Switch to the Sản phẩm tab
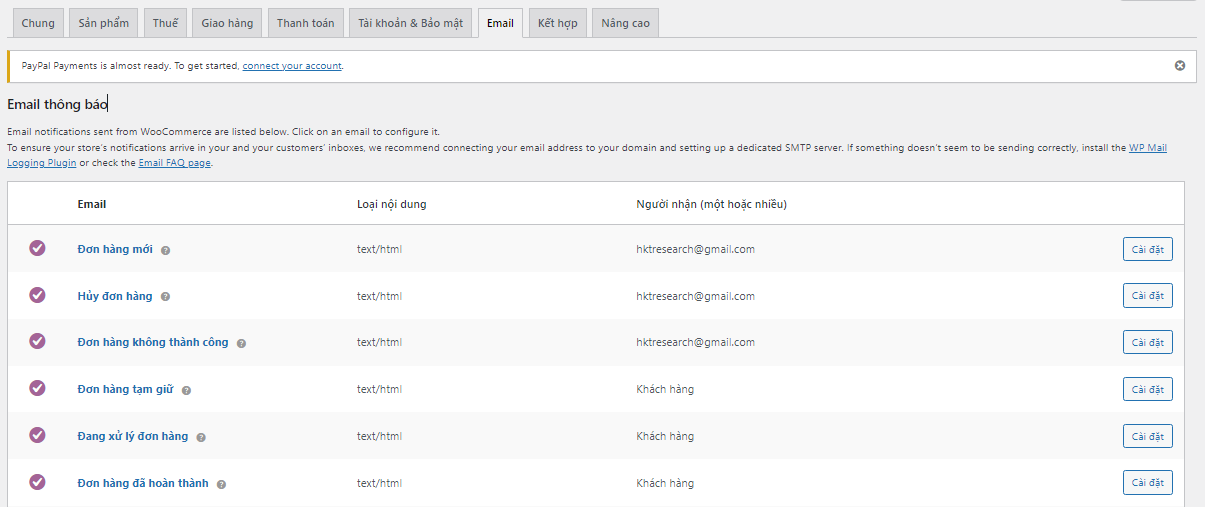Image resolution: width=1205 pixels, height=507 pixels. pos(104,23)
